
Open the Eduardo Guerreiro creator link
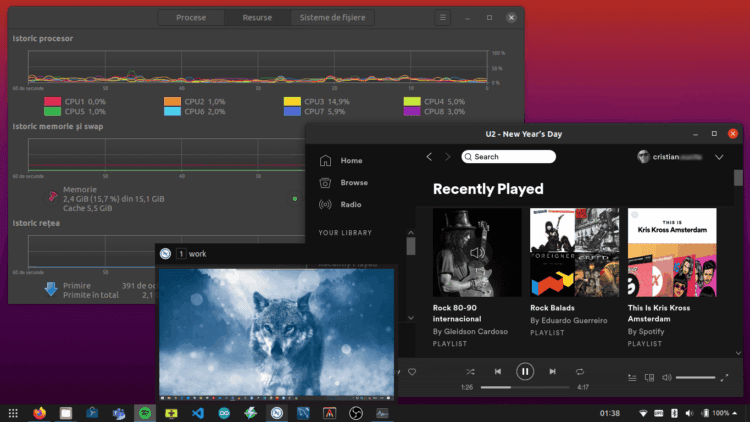pyautogui.click(x=574, y=321)
